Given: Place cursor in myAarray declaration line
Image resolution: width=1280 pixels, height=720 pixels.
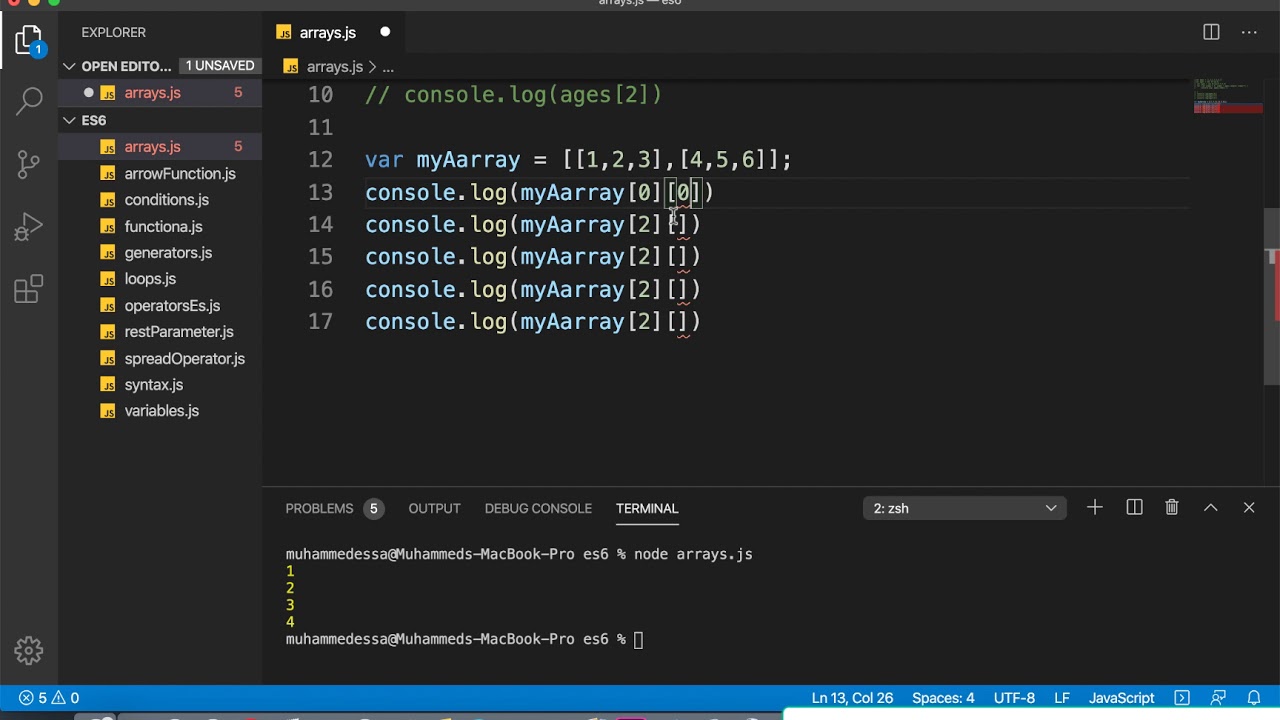Looking at the screenshot, I should (578, 160).
